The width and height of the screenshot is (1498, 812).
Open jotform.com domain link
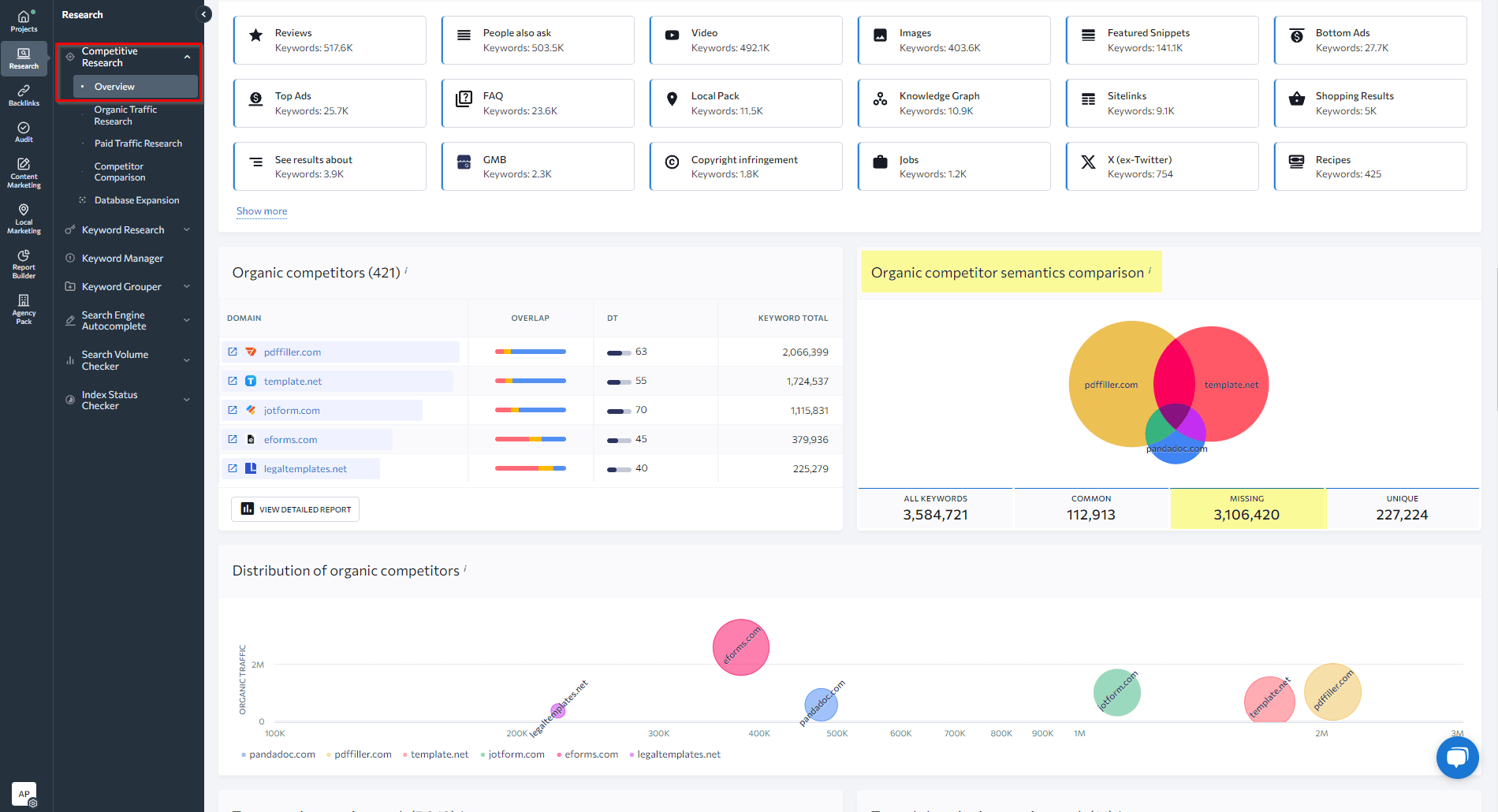(x=292, y=411)
